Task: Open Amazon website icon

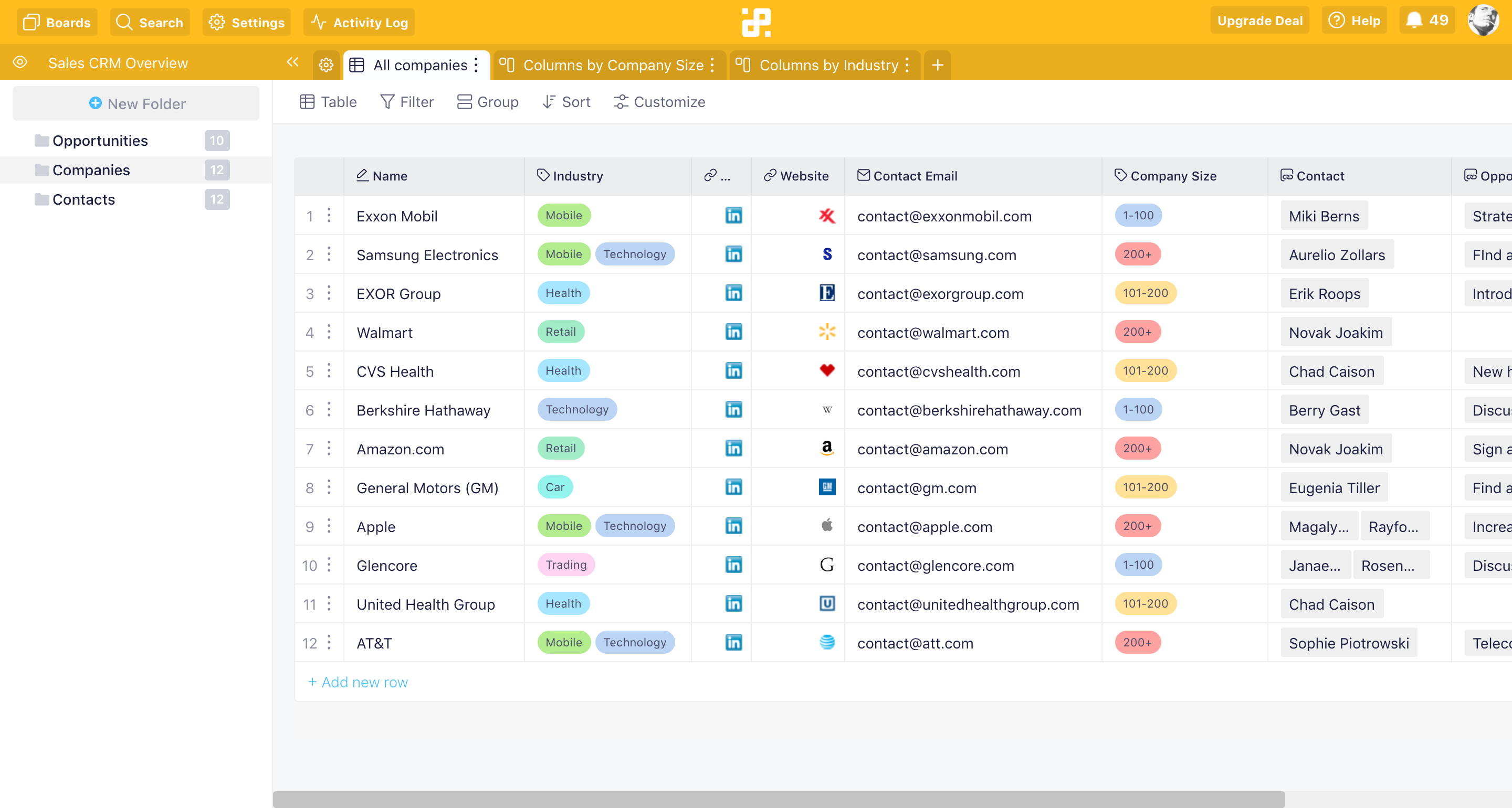Action: 827,448
